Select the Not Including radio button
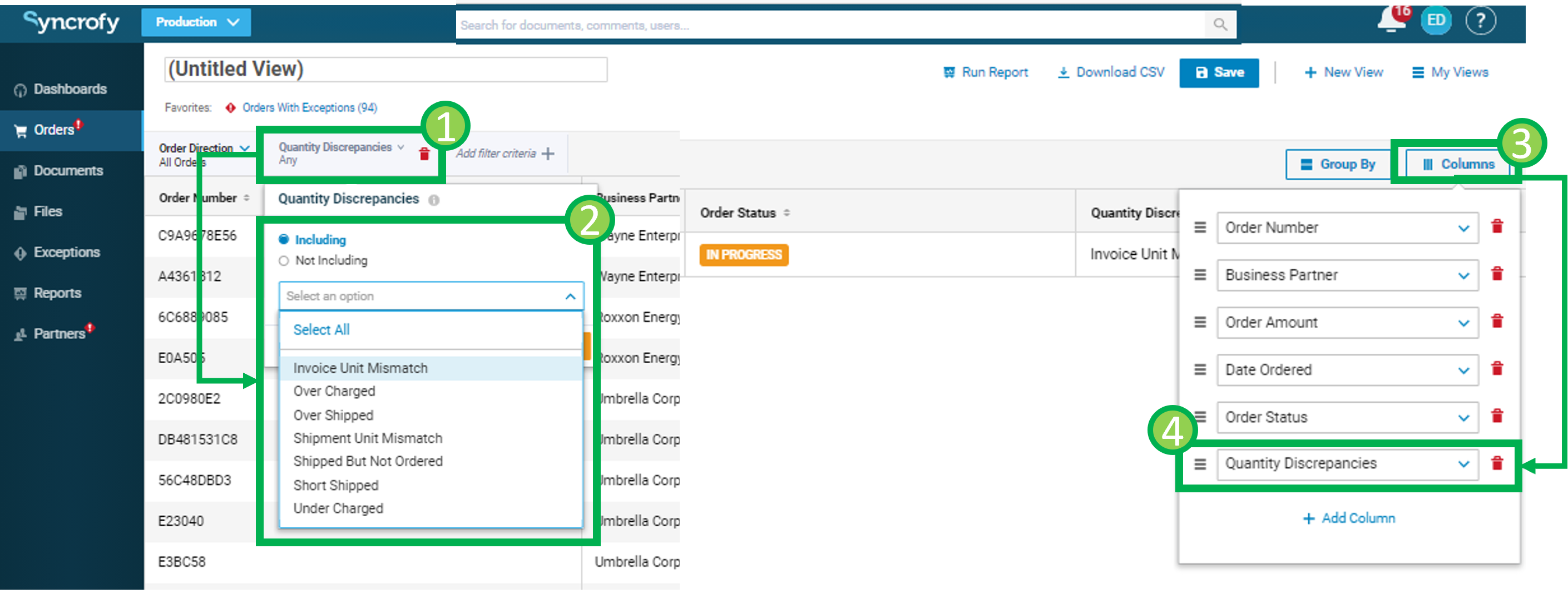Screen dimensions: 1568x593 (x=283, y=261)
